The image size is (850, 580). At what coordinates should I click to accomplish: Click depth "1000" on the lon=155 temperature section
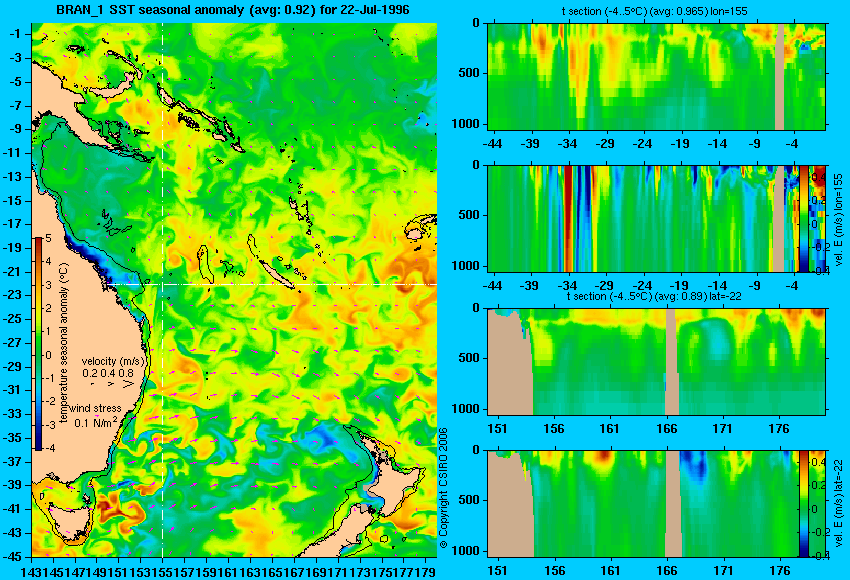point(466,124)
